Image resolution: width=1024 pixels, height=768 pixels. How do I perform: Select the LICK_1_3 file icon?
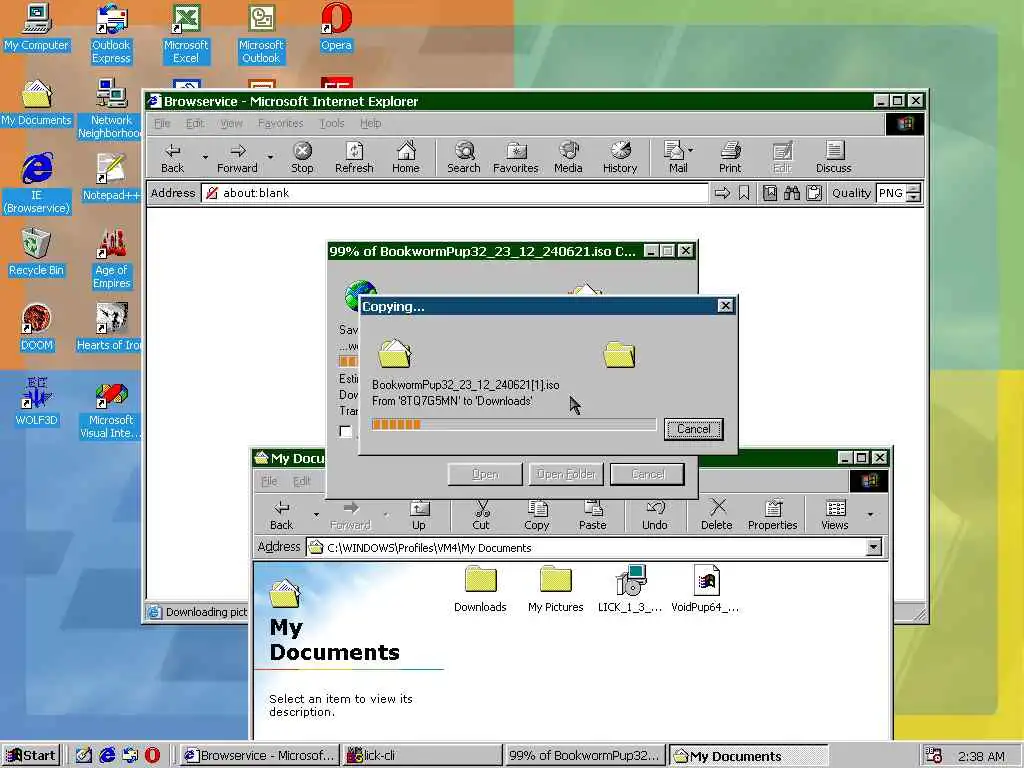(x=630, y=590)
